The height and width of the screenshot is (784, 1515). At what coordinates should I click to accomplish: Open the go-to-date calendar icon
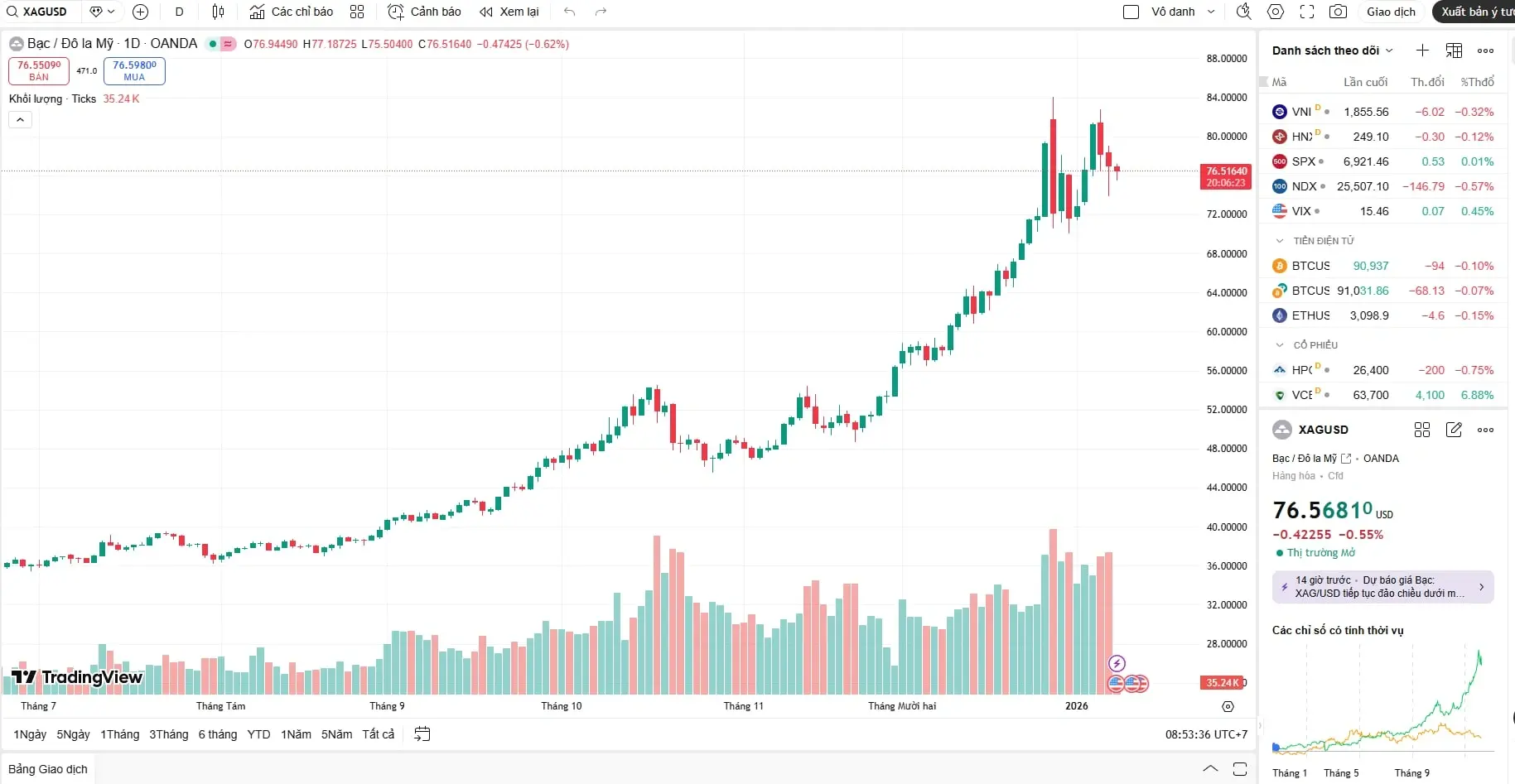point(422,733)
